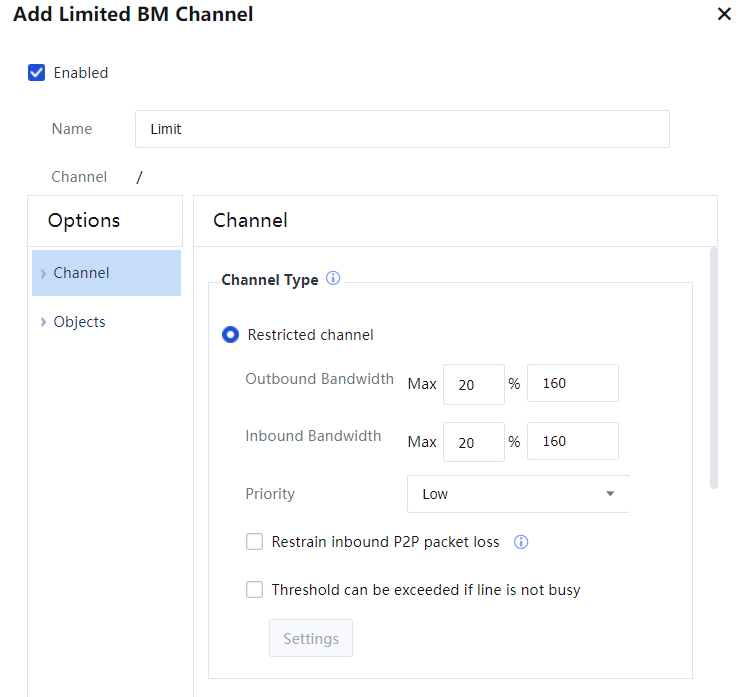741x697 pixels.
Task: Click the disabled Settings button
Action: pos(311,639)
